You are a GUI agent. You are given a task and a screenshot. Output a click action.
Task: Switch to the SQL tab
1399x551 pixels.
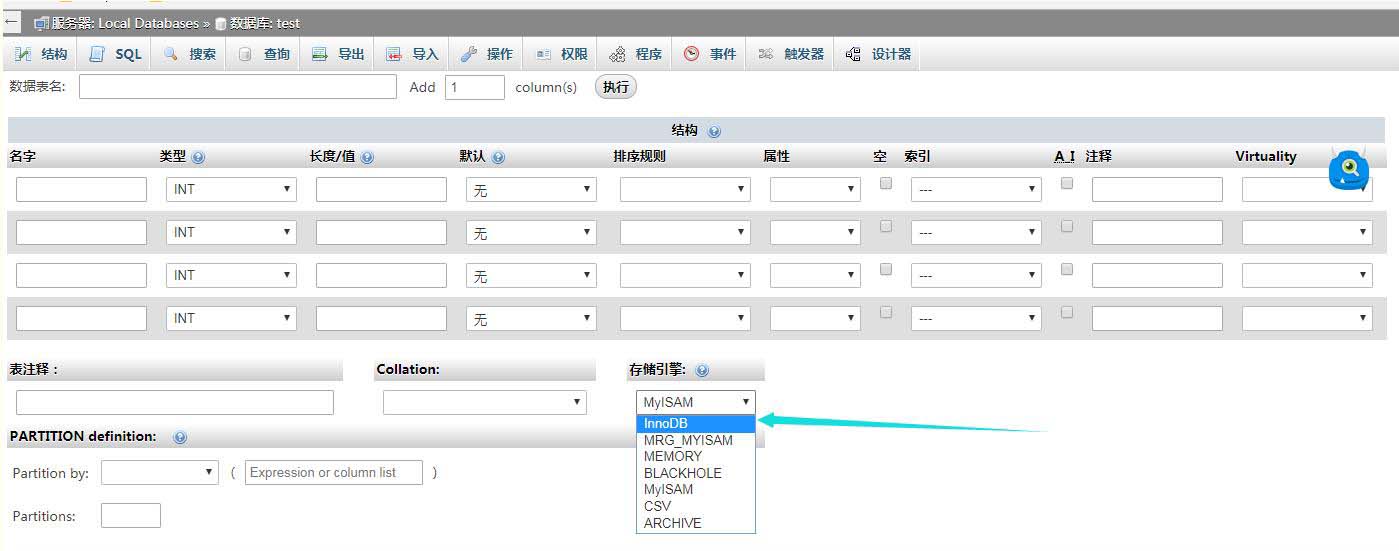115,54
